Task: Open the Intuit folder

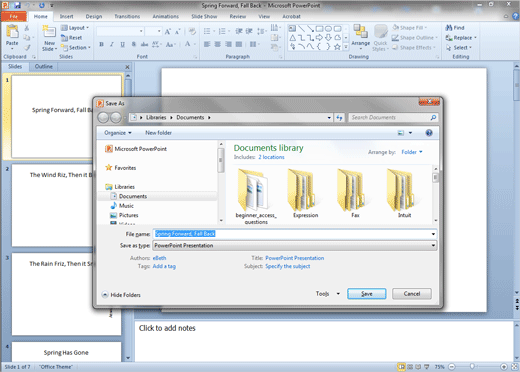Action: (x=404, y=194)
